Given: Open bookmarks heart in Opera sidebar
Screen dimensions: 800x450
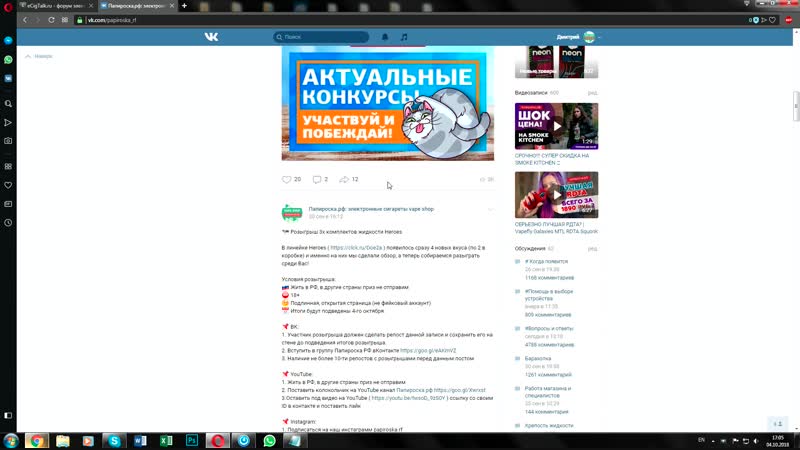Looking at the screenshot, I should tap(8, 185).
